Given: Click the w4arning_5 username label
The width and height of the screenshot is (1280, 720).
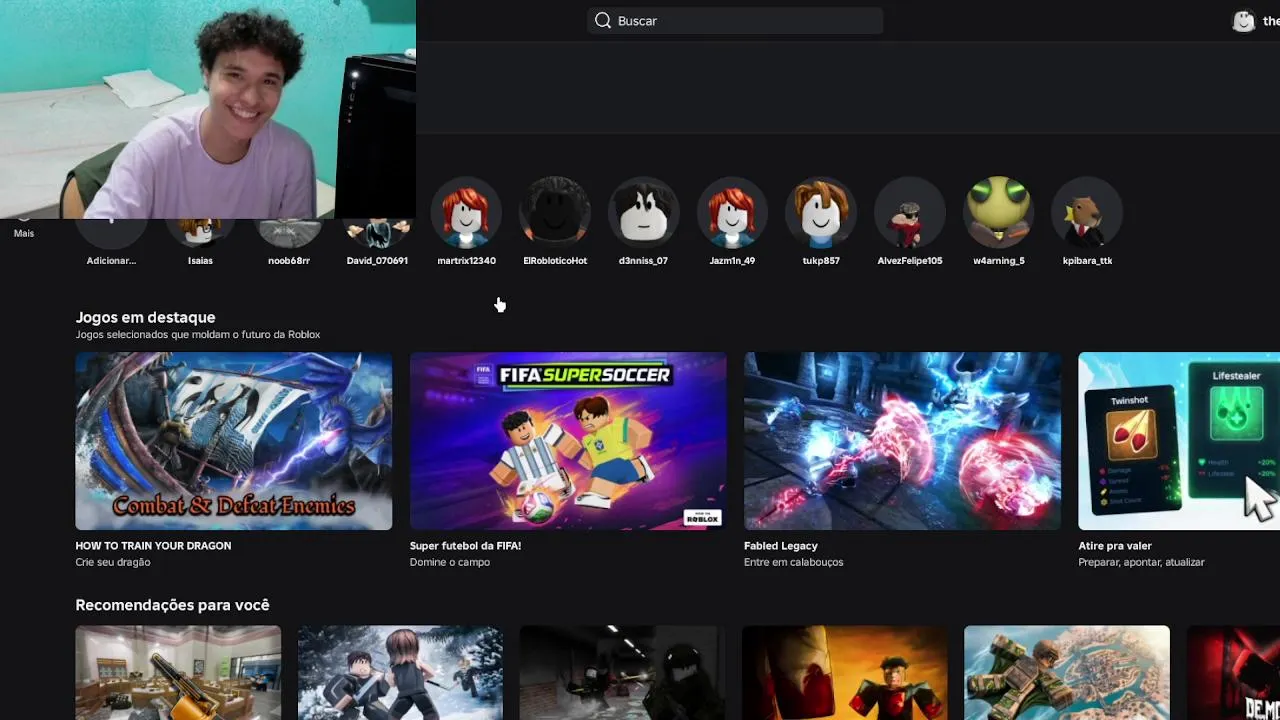Looking at the screenshot, I should [x=999, y=261].
